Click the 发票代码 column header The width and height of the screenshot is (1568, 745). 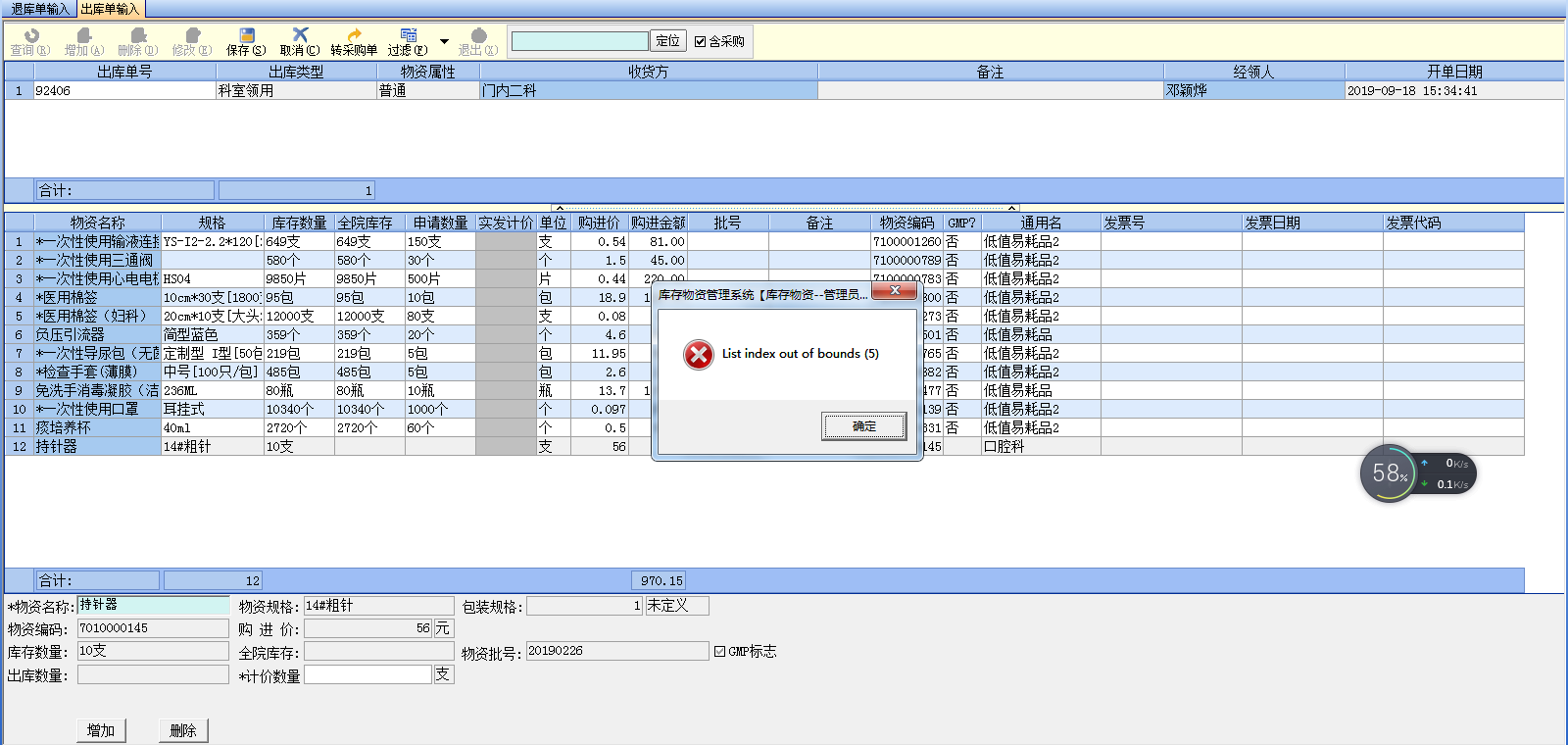pos(1453,223)
